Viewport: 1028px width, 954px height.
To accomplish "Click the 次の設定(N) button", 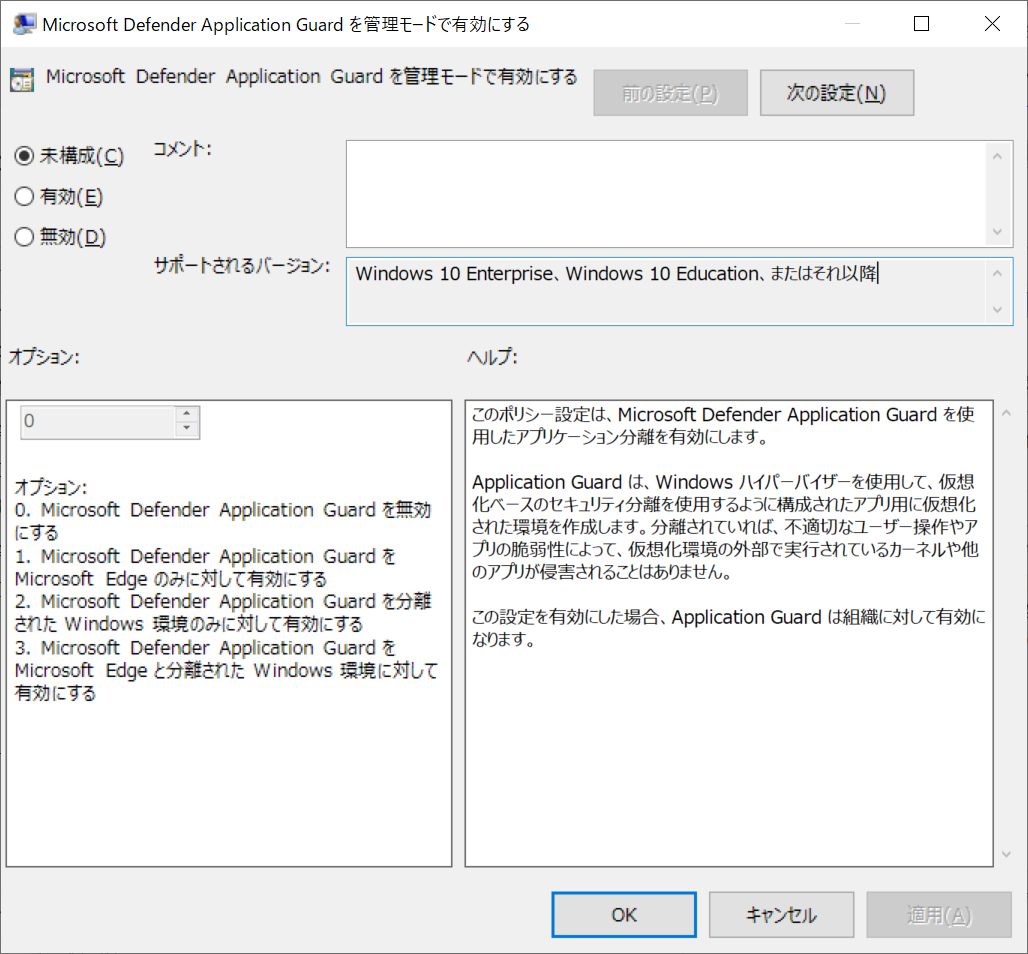I will click(837, 93).
